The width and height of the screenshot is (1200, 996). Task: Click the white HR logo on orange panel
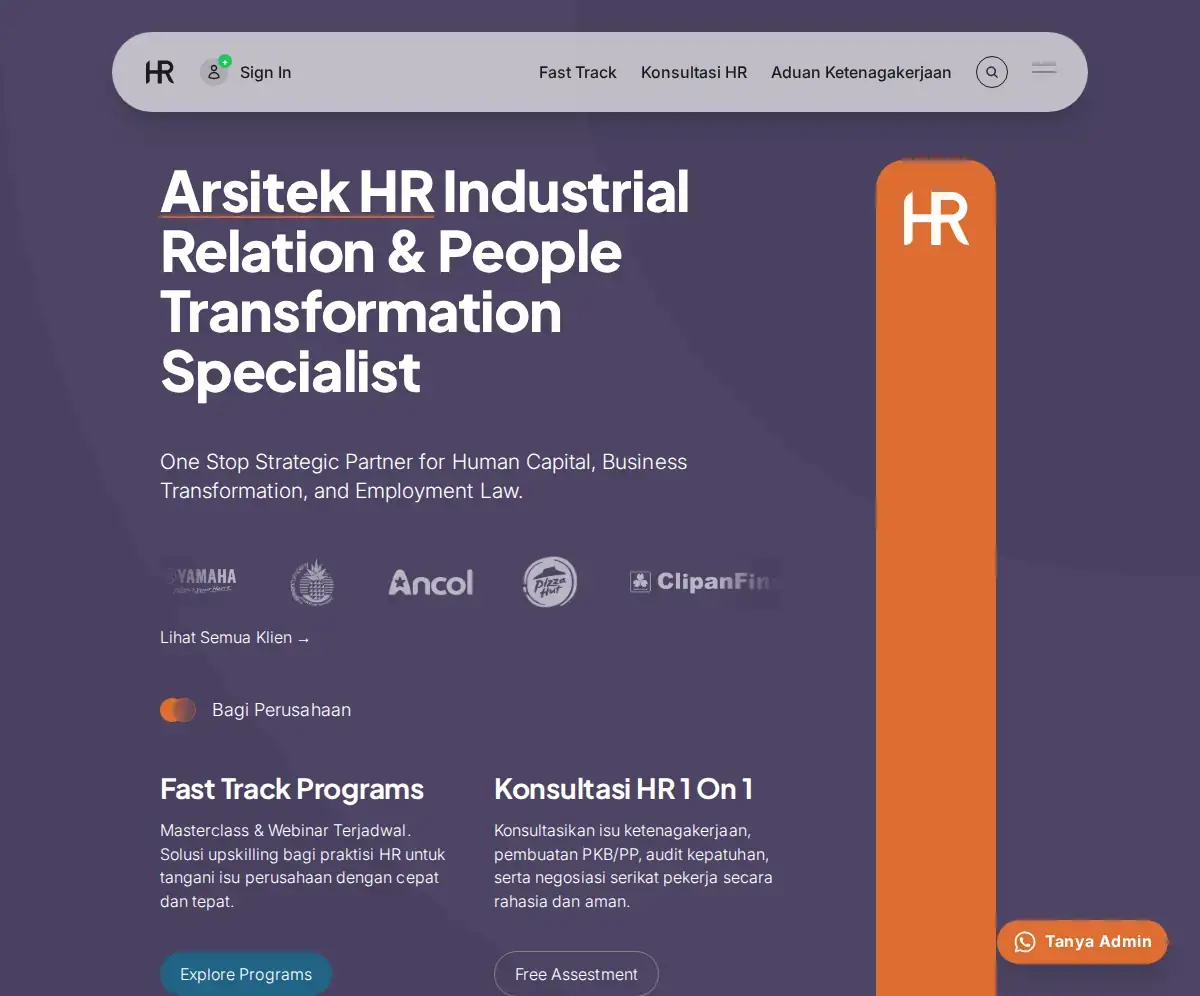click(936, 220)
